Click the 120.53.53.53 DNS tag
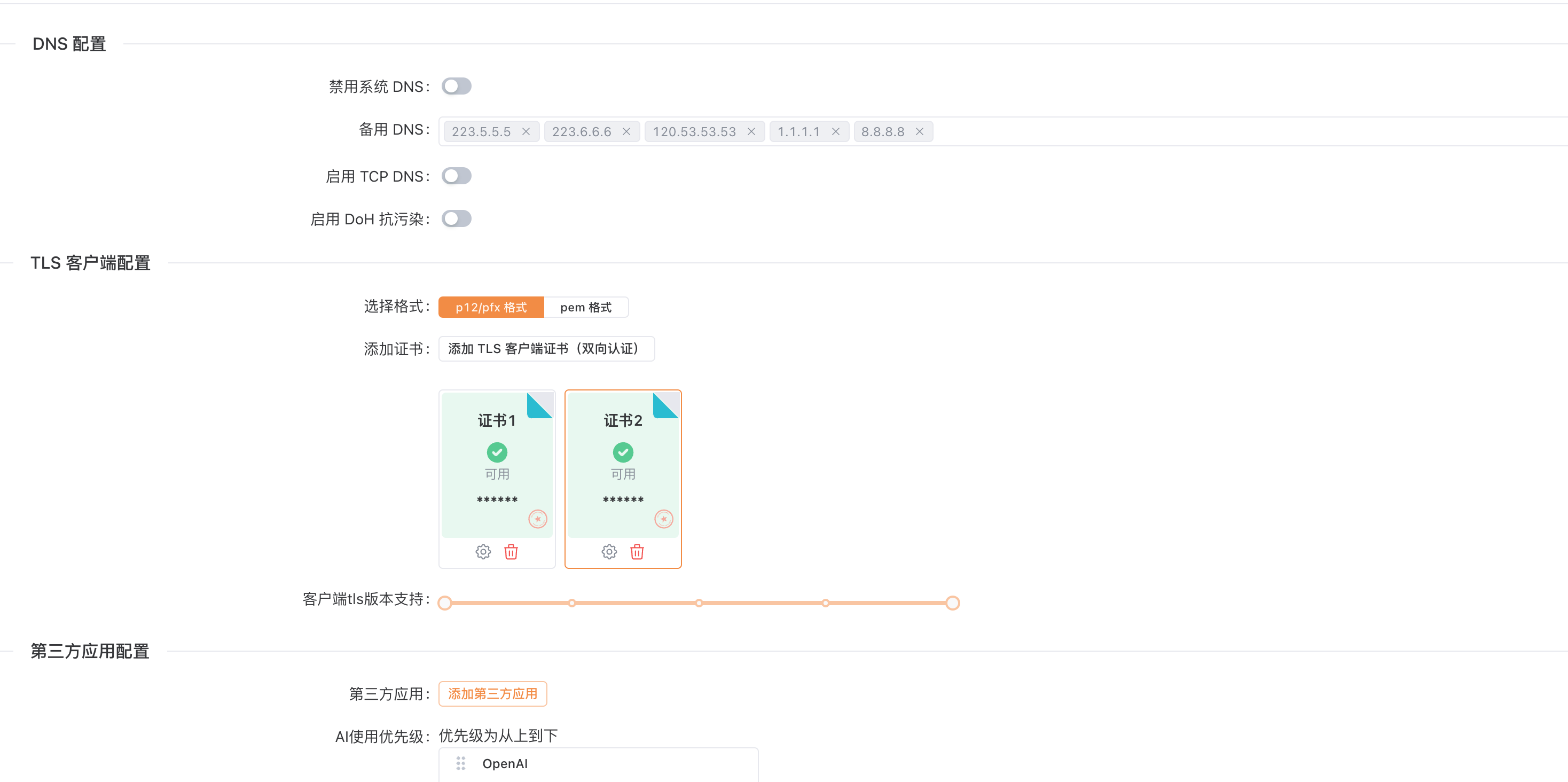1568x782 pixels. [704, 131]
